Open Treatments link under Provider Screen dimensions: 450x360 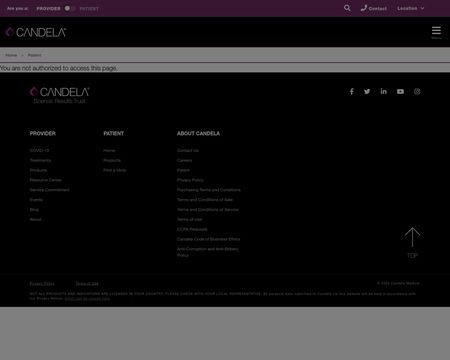[40, 160]
